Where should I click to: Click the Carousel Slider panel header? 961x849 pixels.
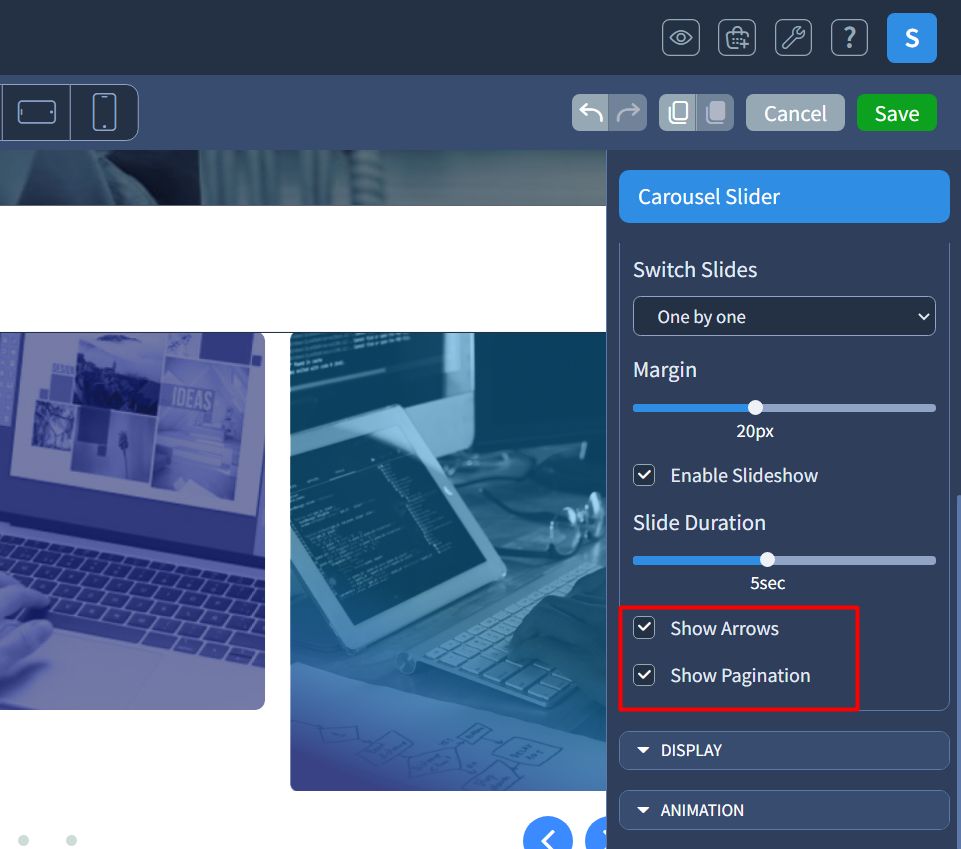pyautogui.click(x=784, y=197)
